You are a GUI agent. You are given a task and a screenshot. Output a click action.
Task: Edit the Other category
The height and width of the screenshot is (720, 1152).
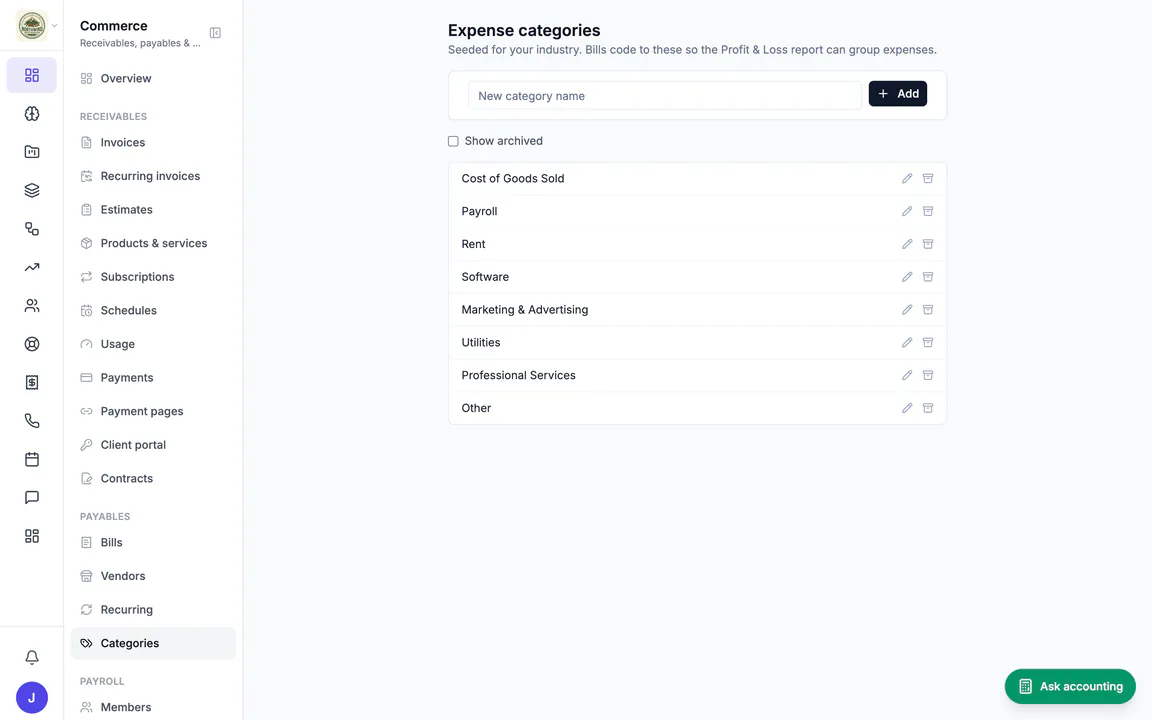(x=907, y=408)
